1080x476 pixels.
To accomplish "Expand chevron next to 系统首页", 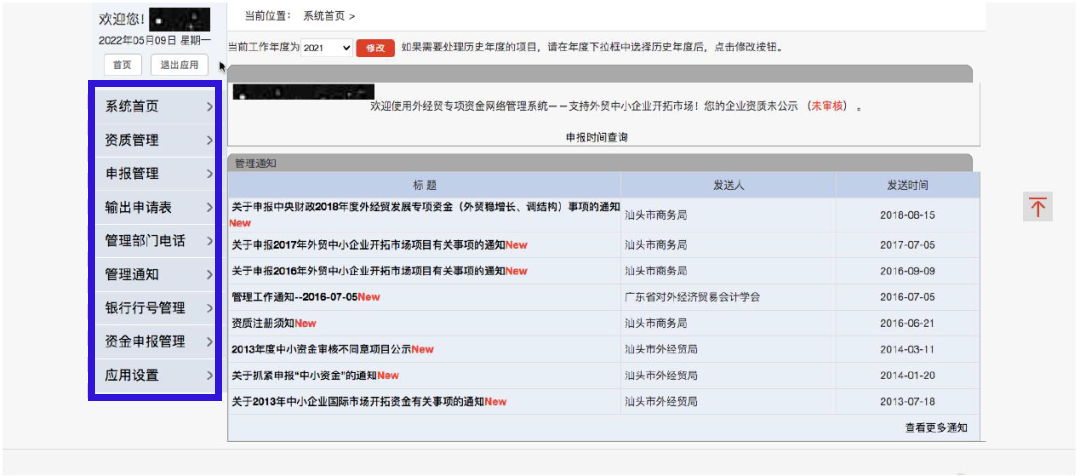I will click(x=209, y=107).
